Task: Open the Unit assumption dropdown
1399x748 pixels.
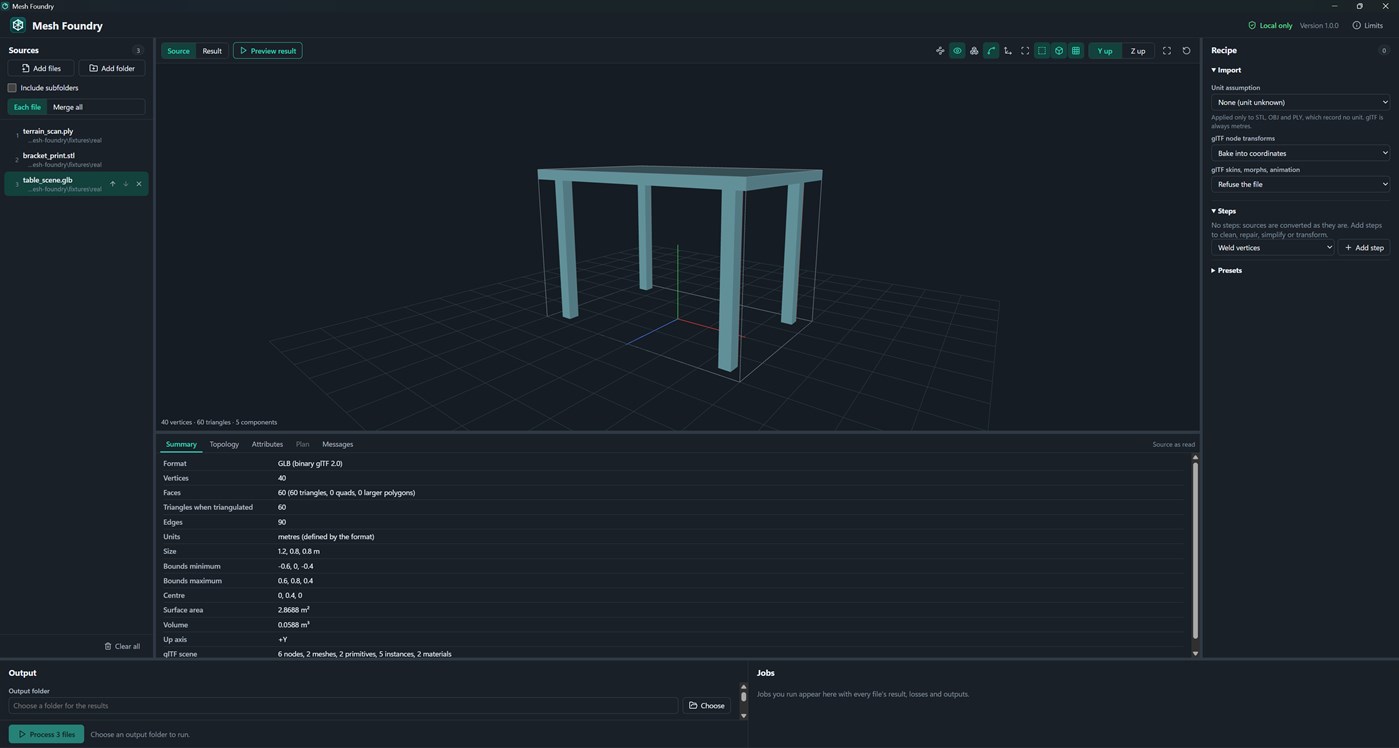Action: (x=1301, y=102)
